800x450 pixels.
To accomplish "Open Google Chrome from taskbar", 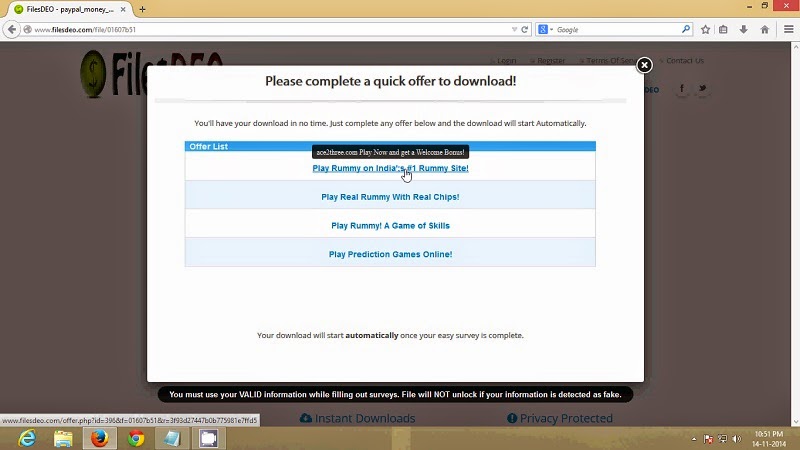I will pyautogui.click(x=136, y=438).
